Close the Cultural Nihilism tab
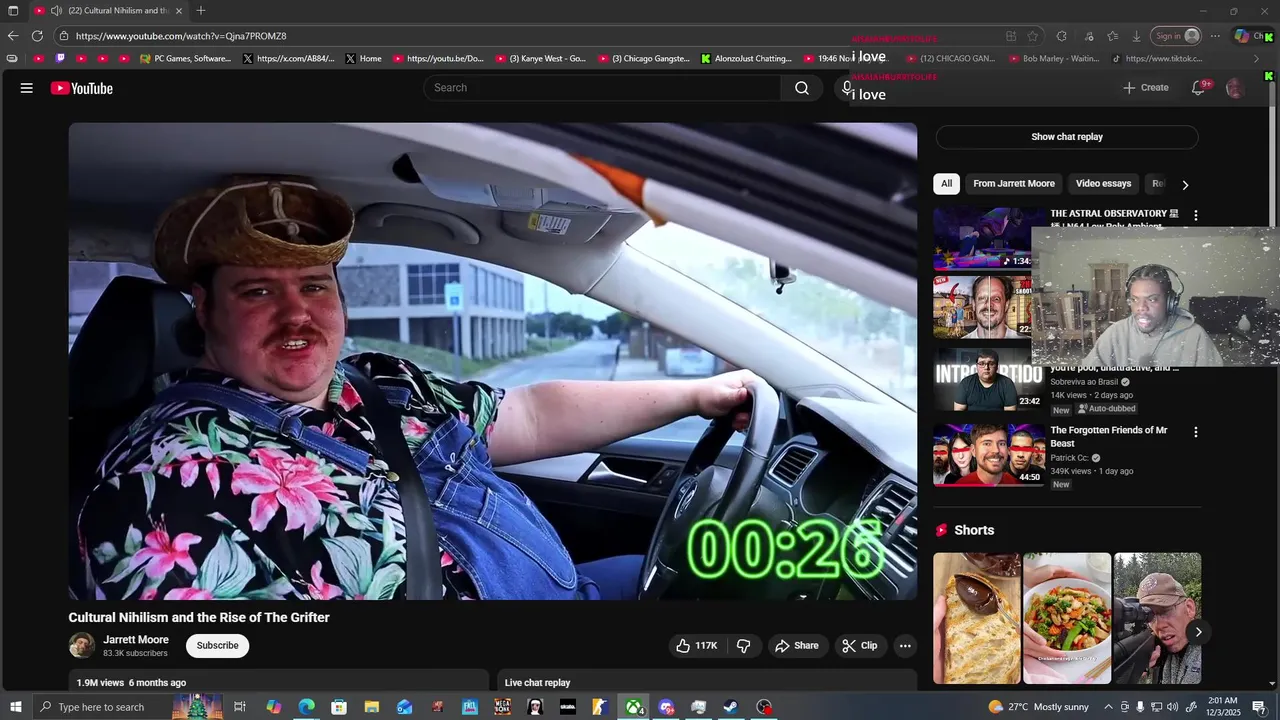The width and height of the screenshot is (1280, 720). [x=179, y=11]
